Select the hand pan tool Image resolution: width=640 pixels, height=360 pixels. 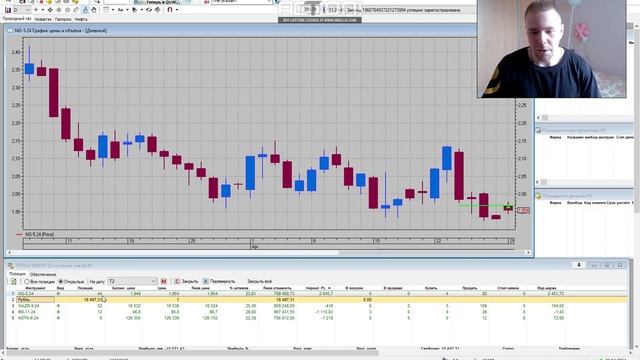94,10
